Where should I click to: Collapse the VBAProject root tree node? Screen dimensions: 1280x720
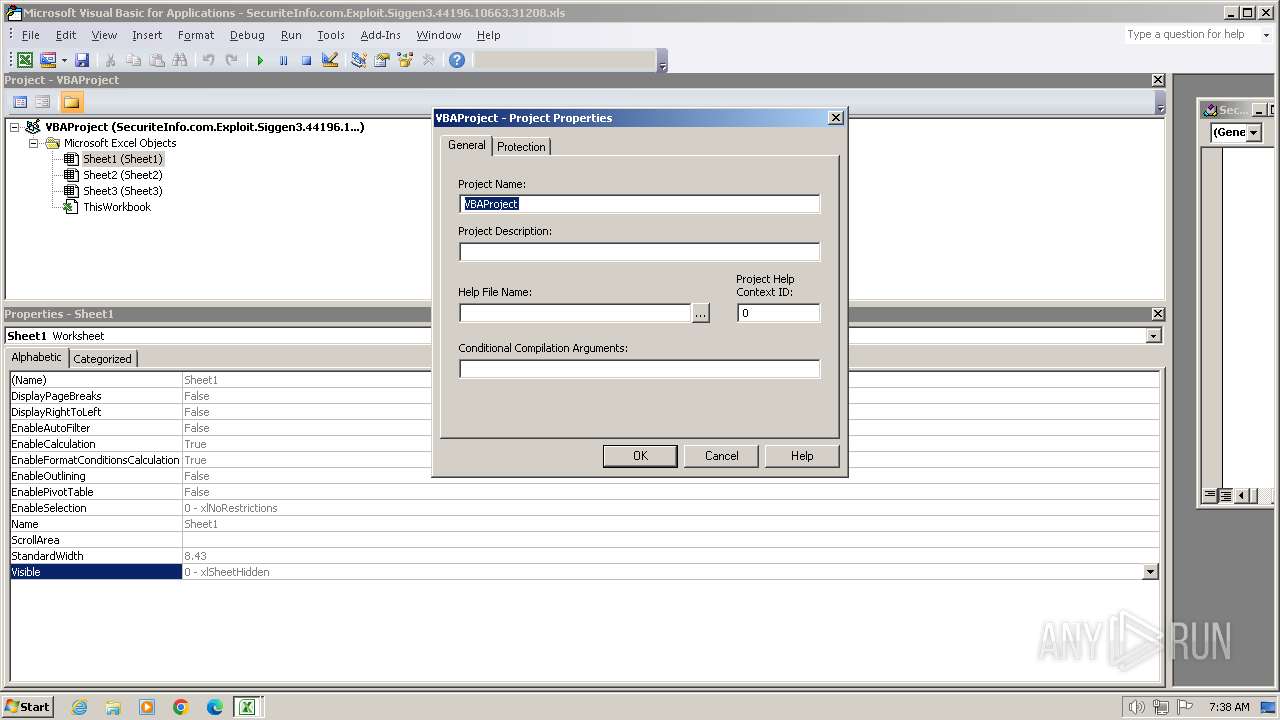(15, 127)
